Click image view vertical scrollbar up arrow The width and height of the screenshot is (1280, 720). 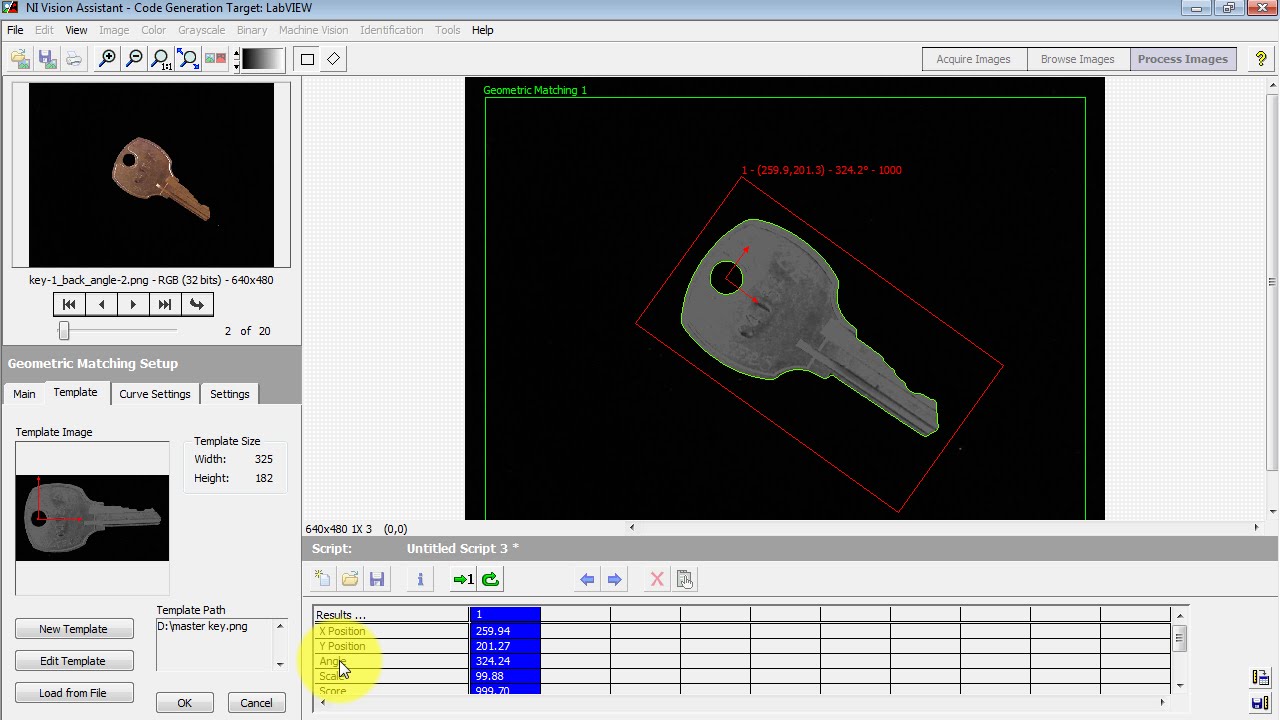[1272, 83]
